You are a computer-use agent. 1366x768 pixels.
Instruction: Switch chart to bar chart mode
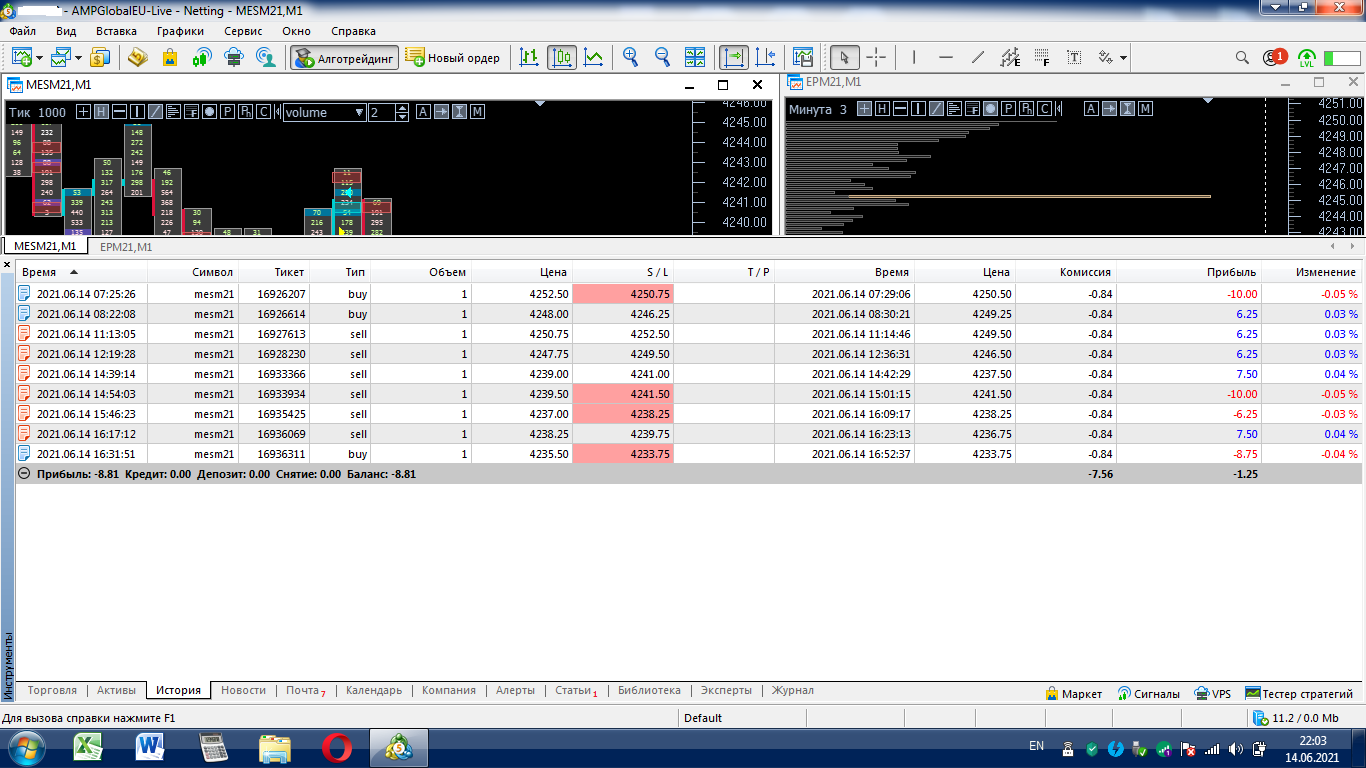click(x=529, y=57)
